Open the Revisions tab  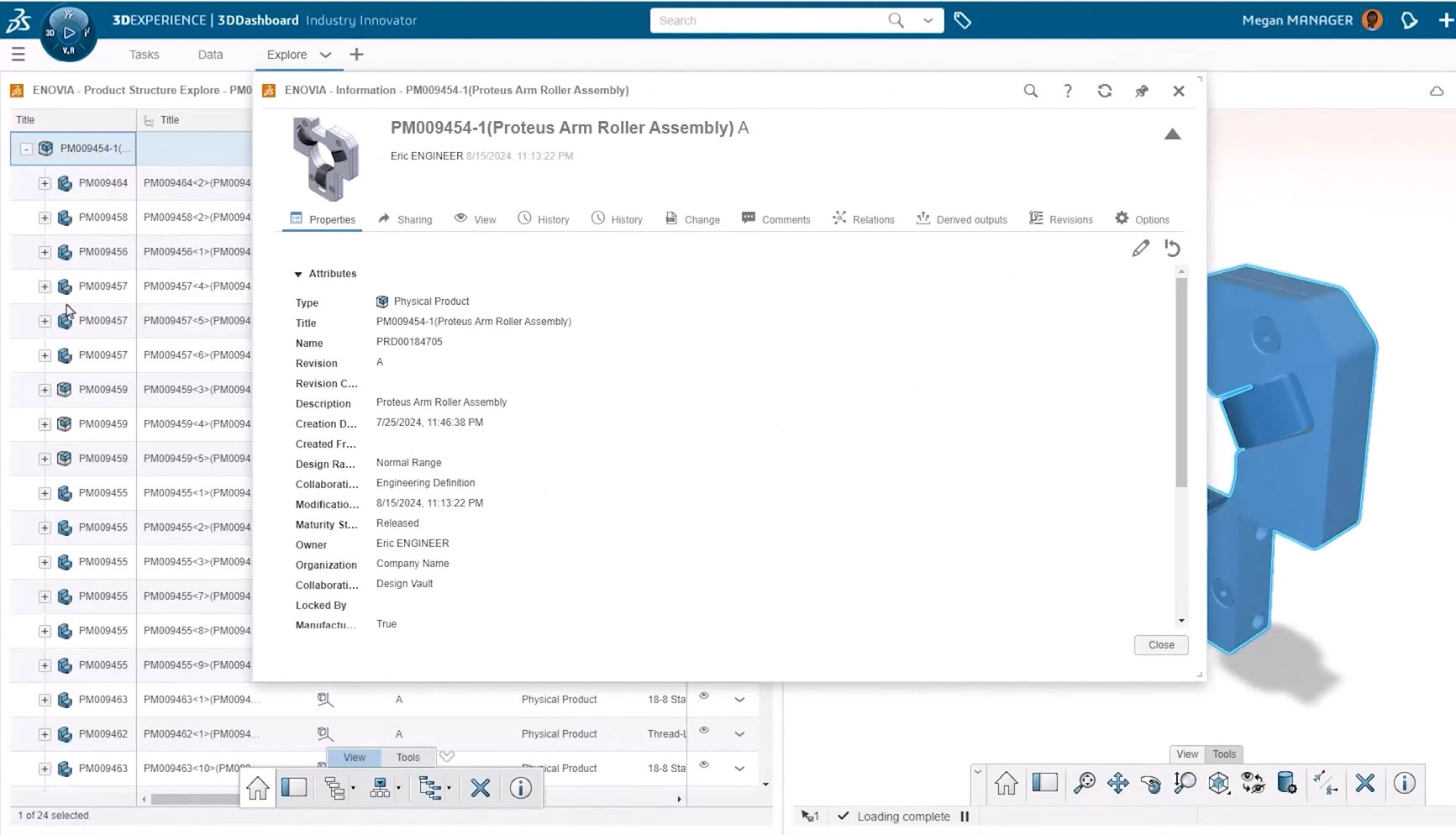pyautogui.click(x=1061, y=219)
